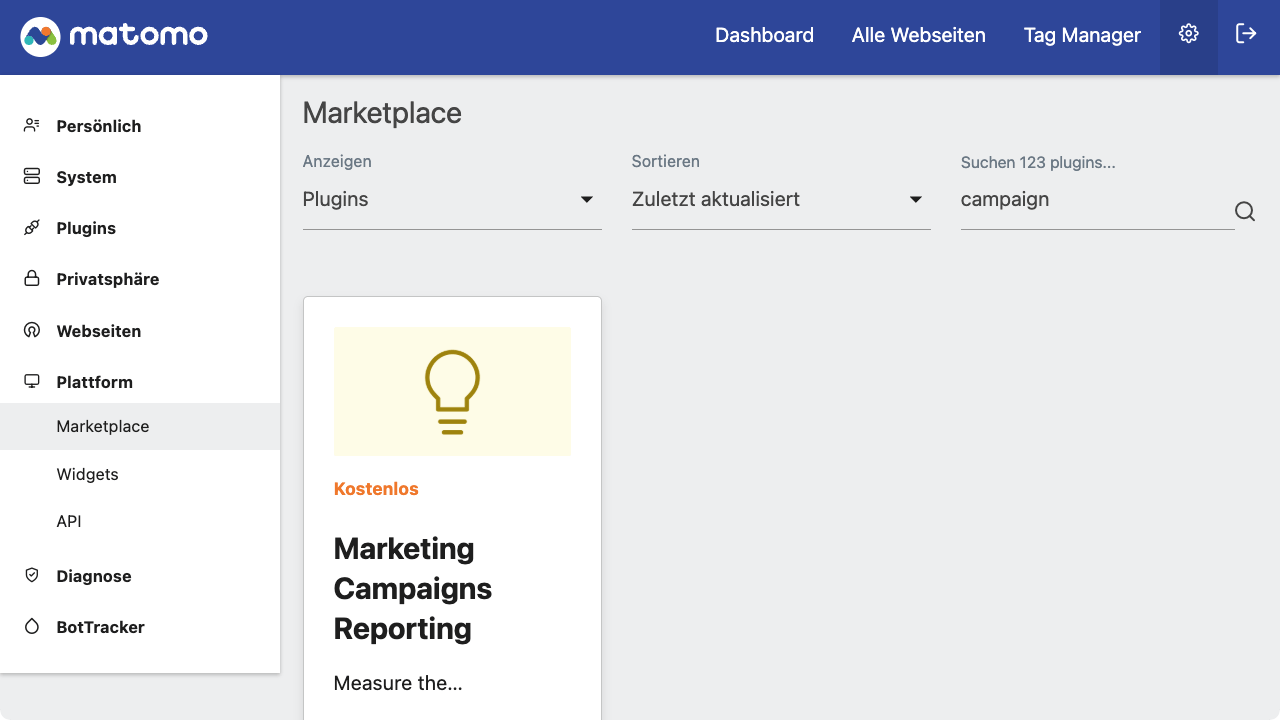The image size is (1280, 720).
Task: Go to Dashboard in top navigation
Action: coord(764,35)
